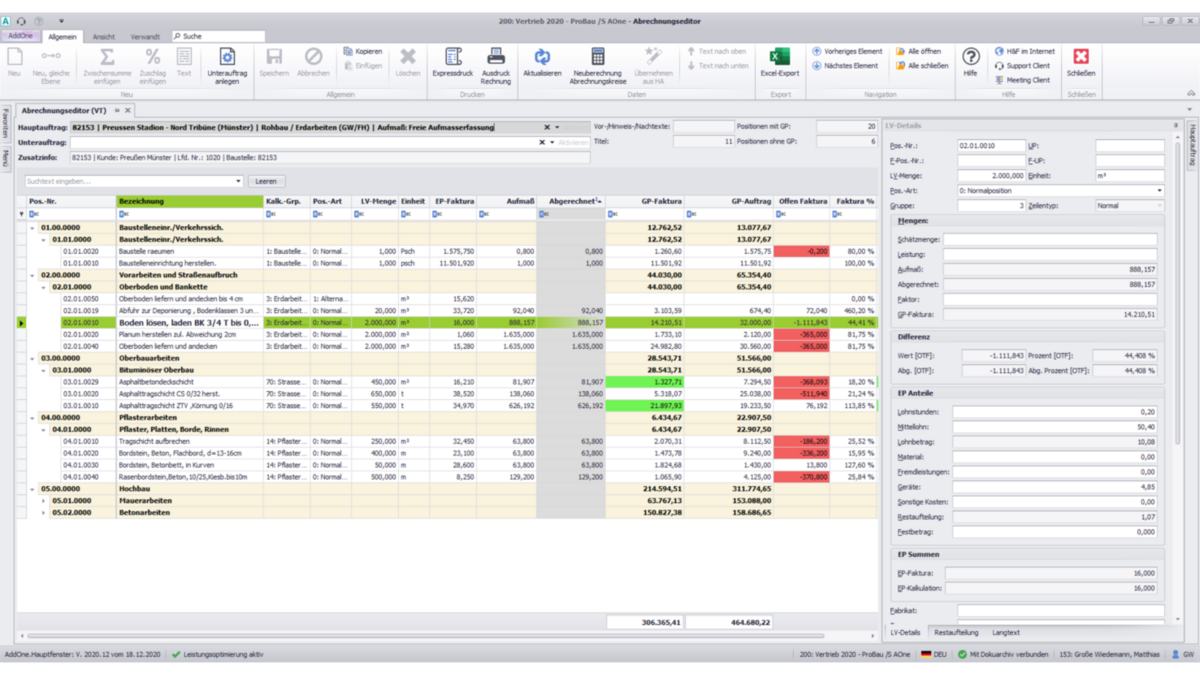The height and width of the screenshot is (675, 1200).
Task: Open the Restaufteilung tab at bottom
Action: [x=956, y=632]
